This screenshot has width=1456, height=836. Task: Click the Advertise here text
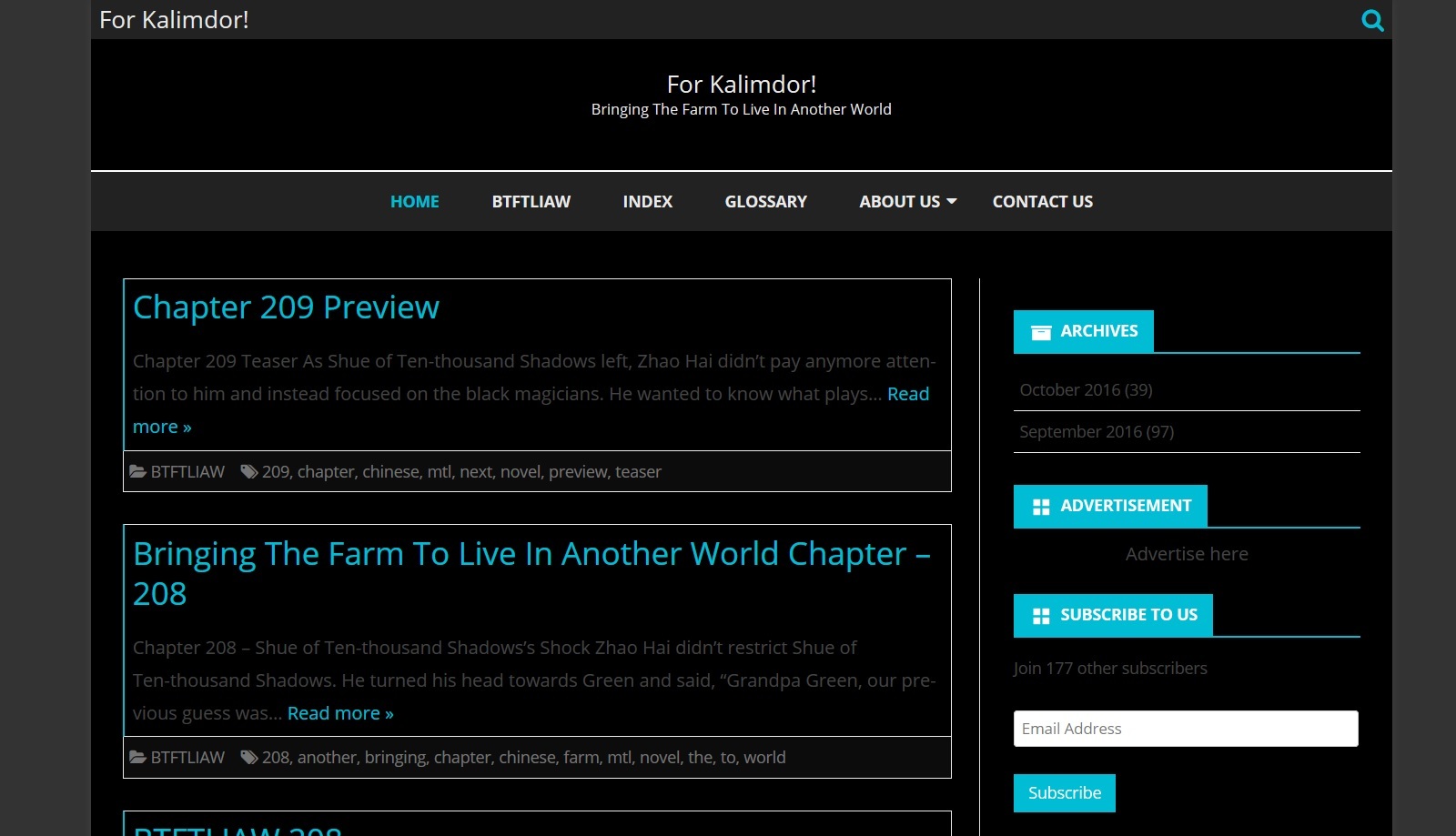point(1187,554)
